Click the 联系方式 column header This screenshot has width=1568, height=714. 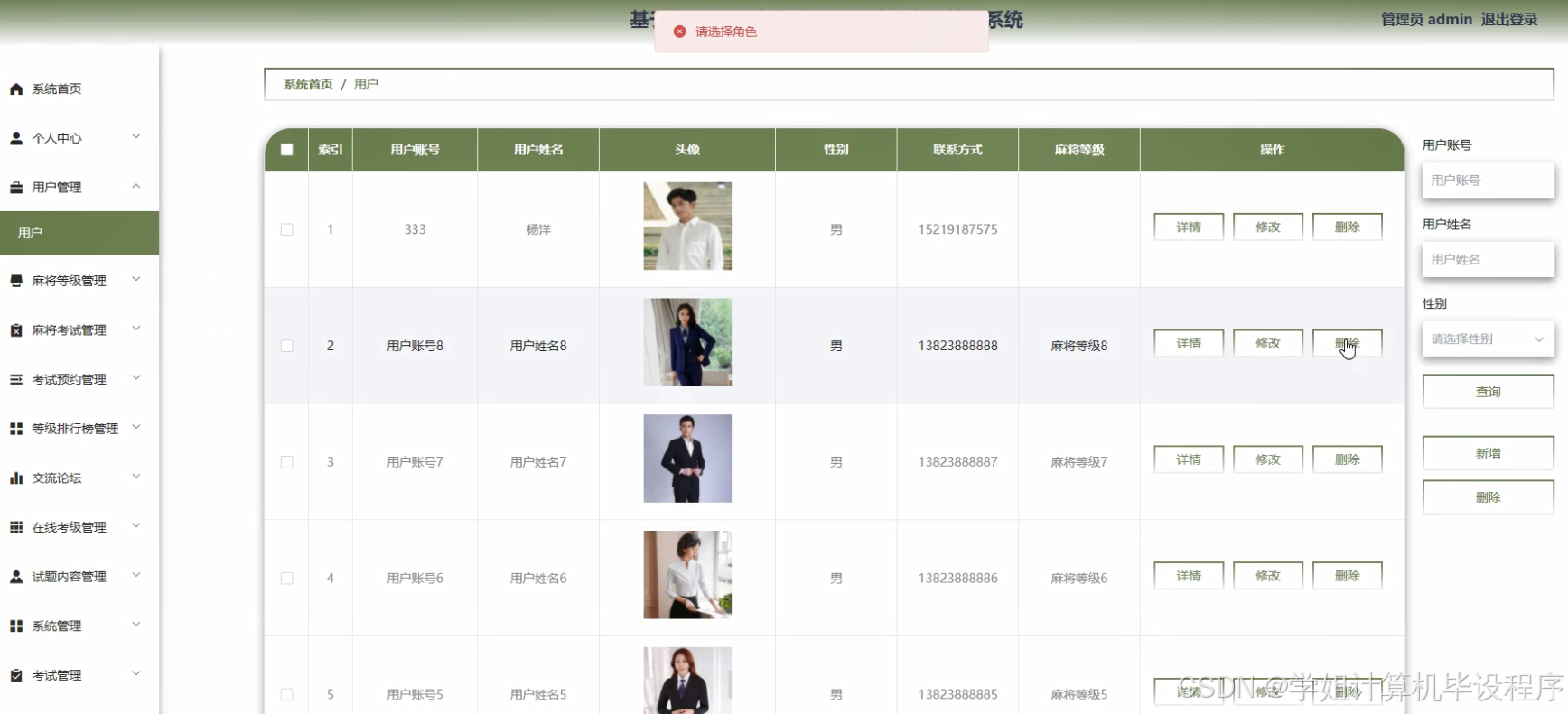click(x=957, y=150)
